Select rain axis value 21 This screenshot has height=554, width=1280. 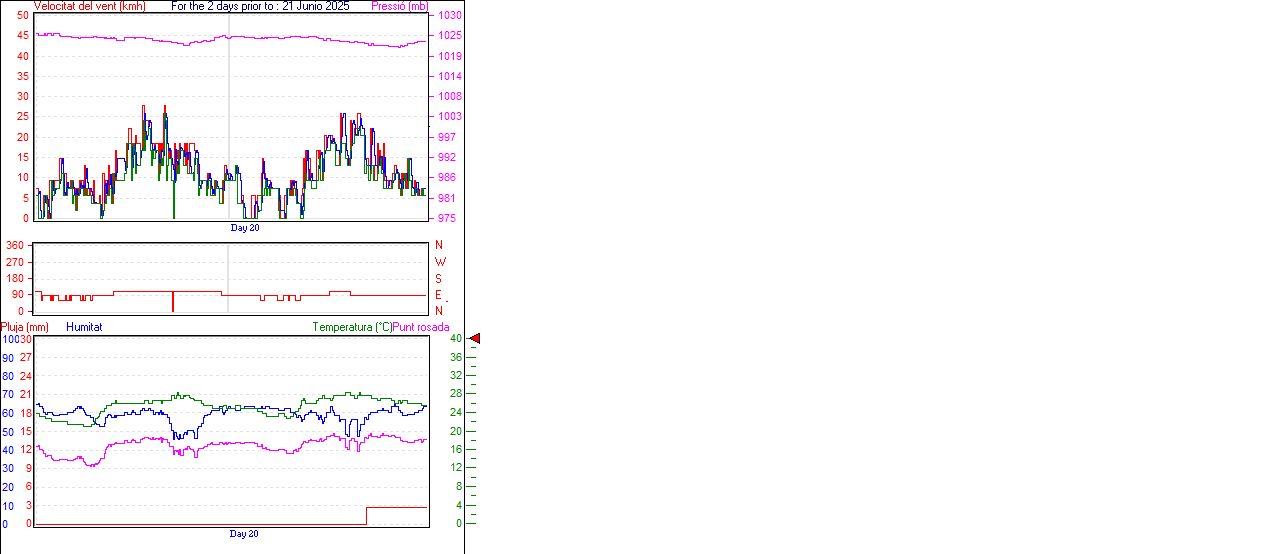[x=27, y=395]
